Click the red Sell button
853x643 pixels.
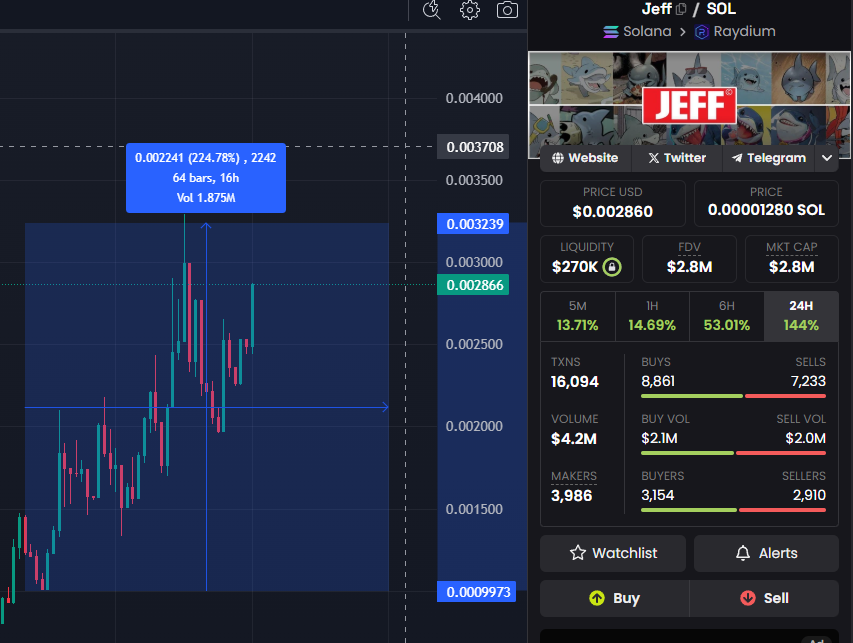pos(764,598)
